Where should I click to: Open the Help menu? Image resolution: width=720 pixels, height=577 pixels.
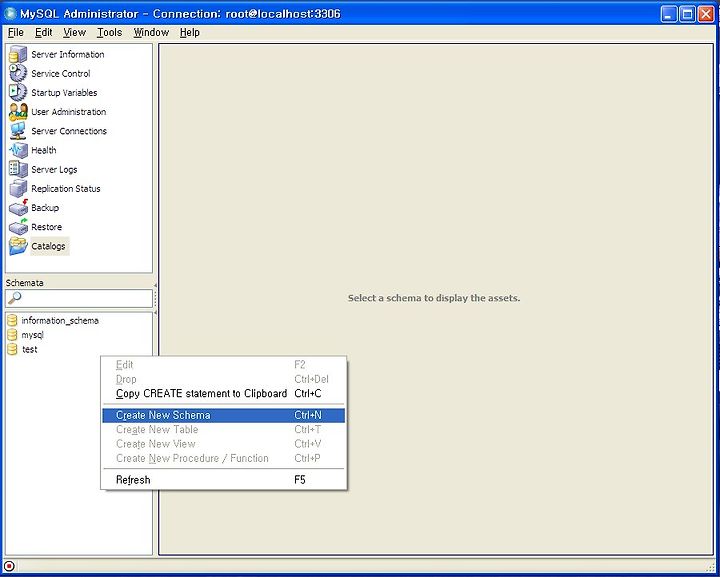(x=190, y=33)
